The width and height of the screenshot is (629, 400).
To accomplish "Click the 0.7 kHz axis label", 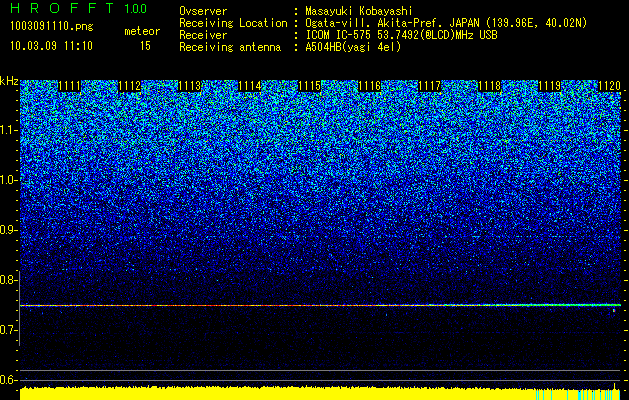I will click(7, 330).
